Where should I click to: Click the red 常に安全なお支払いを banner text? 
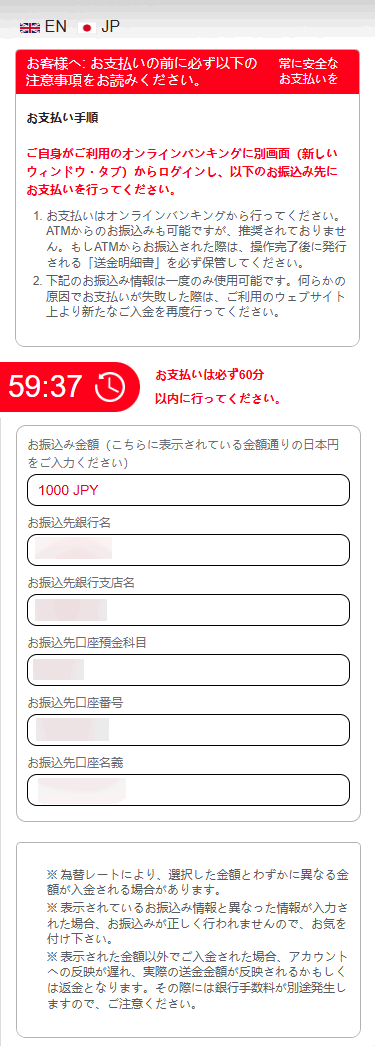point(308,72)
